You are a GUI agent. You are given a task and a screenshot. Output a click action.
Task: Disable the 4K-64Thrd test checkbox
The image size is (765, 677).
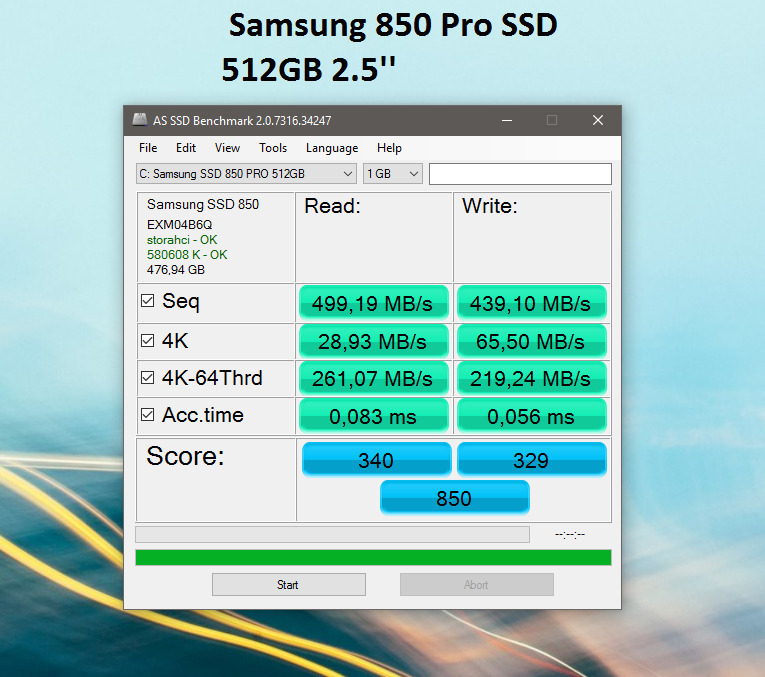tap(147, 377)
